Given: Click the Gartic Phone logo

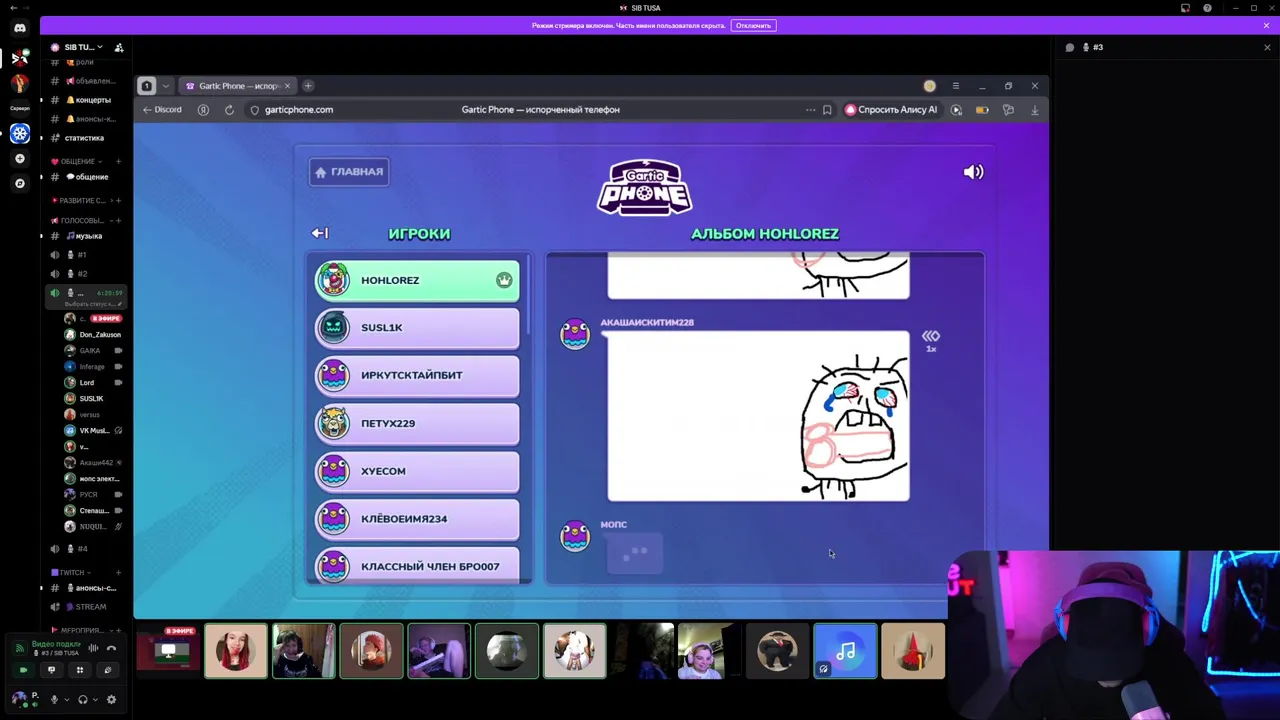Looking at the screenshot, I should (x=644, y=187).
